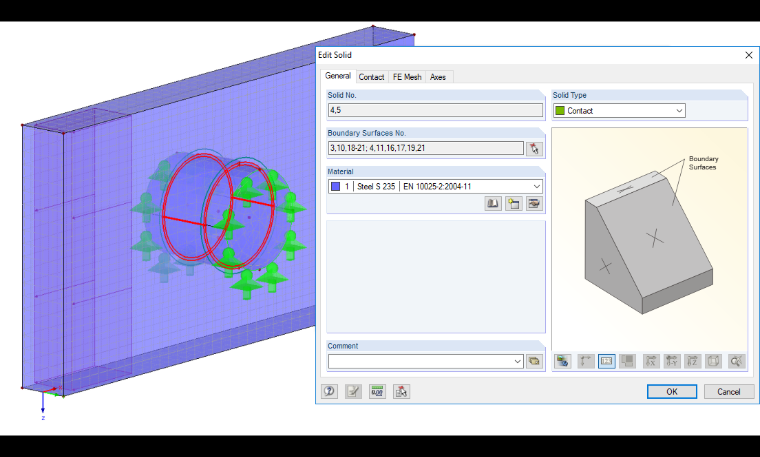760x457 pixels.
Task: Click the pick-solid-in-graphic icon at the dialog's lower left
Action: 401,391
